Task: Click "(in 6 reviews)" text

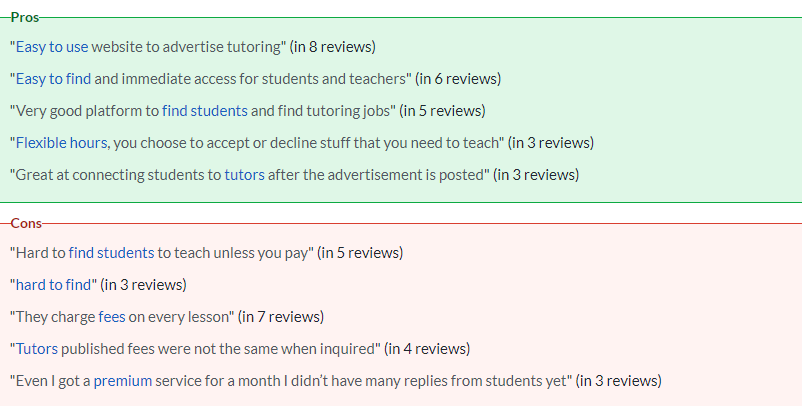Action: 458,79
